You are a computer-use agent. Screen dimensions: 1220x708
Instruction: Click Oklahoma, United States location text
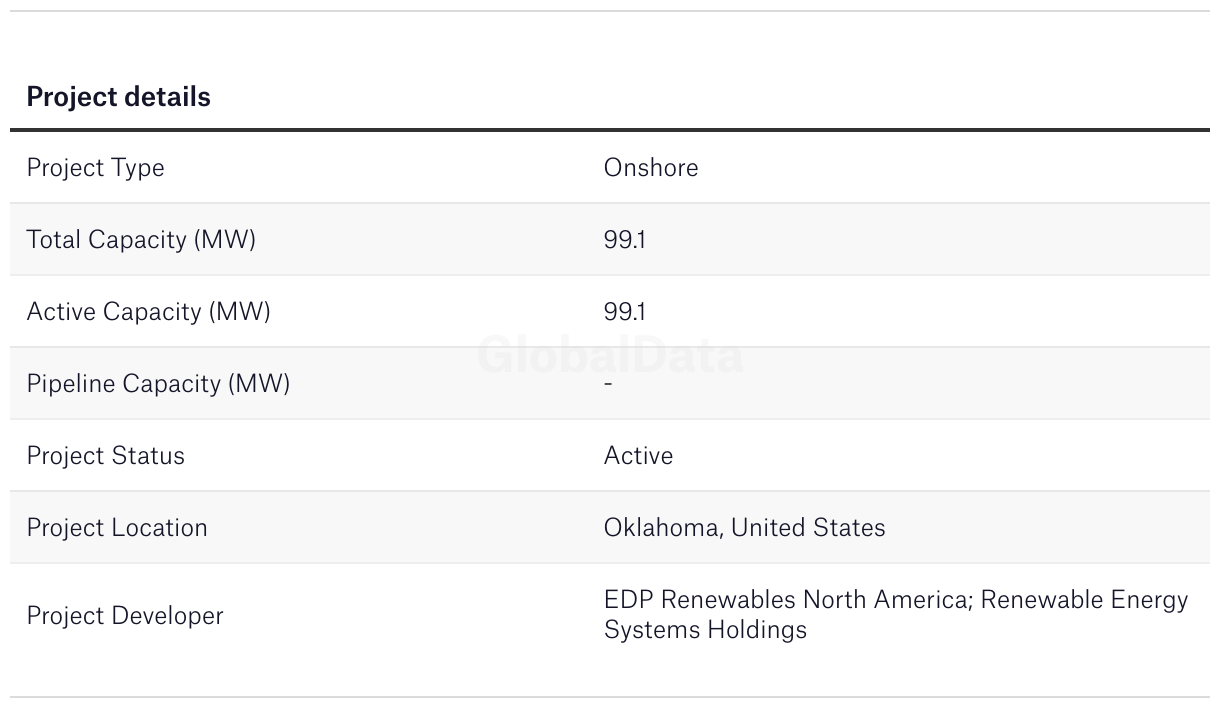tap(744, 527)
